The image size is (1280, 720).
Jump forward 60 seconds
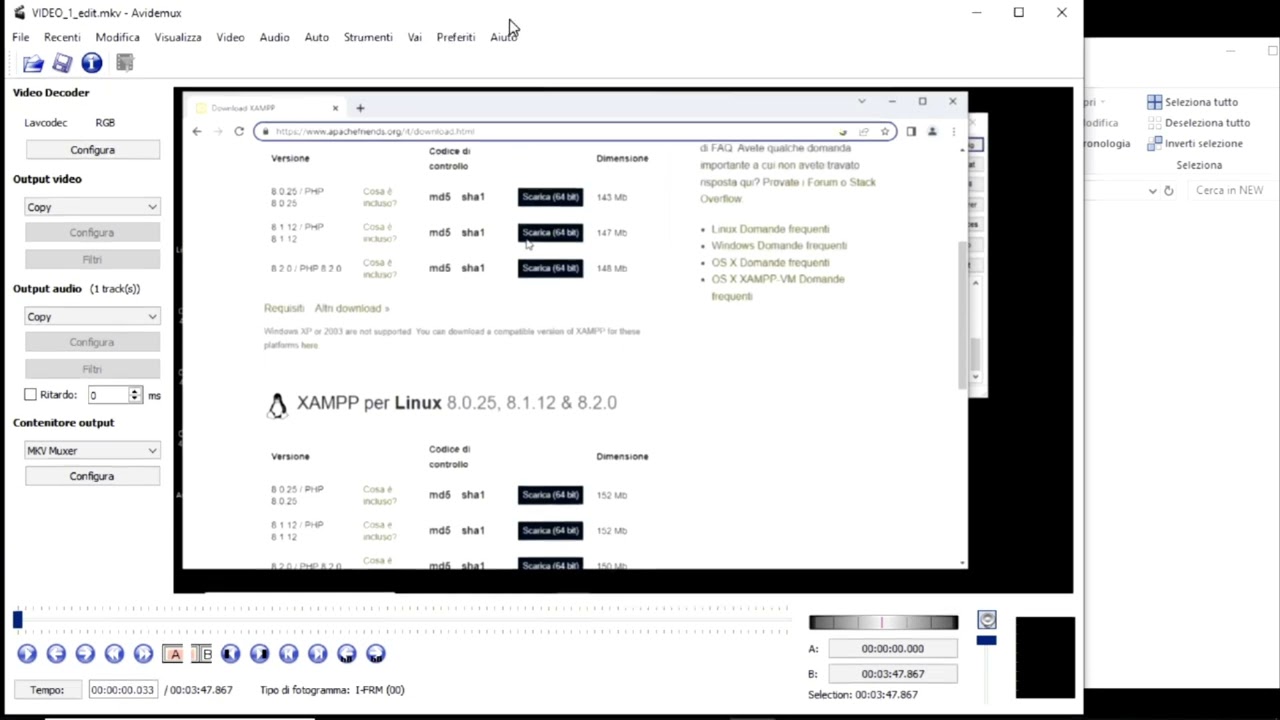point(375,653)
